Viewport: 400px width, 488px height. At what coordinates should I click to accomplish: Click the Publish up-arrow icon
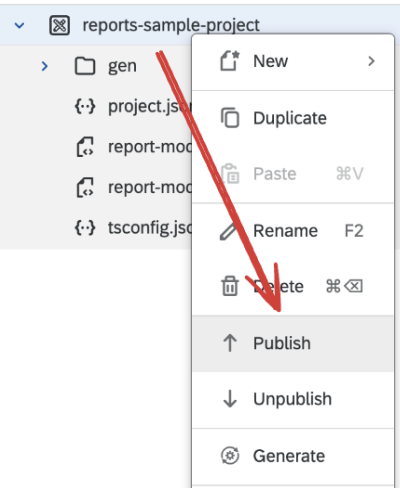(x=230, y=343)
